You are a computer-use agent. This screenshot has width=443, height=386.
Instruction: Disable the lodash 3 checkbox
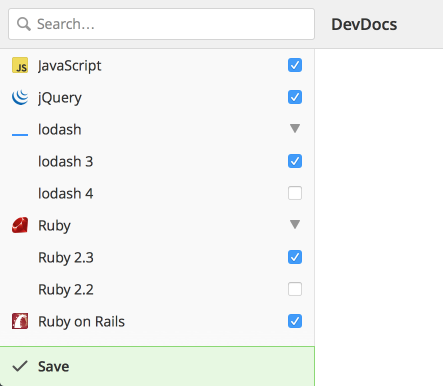[x=295, y=161]
